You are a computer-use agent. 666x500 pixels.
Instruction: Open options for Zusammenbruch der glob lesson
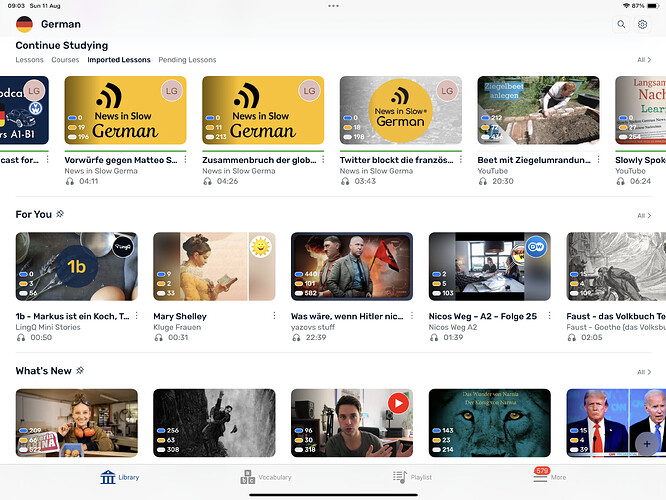coord(323,159)
